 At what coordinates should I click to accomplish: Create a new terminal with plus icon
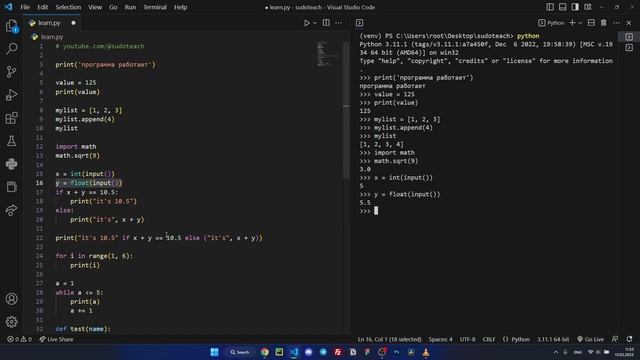click(572, 23)
